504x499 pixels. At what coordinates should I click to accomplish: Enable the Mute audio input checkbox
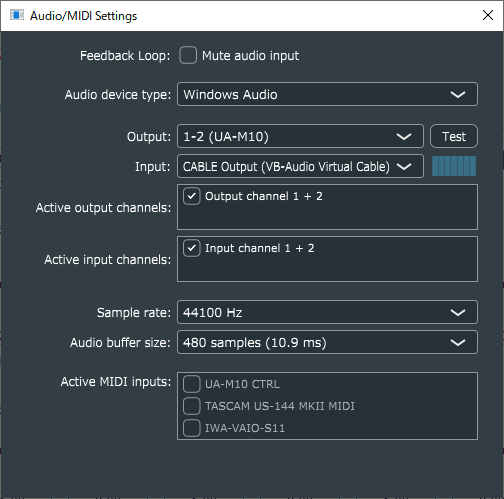(x=188, y=55)
